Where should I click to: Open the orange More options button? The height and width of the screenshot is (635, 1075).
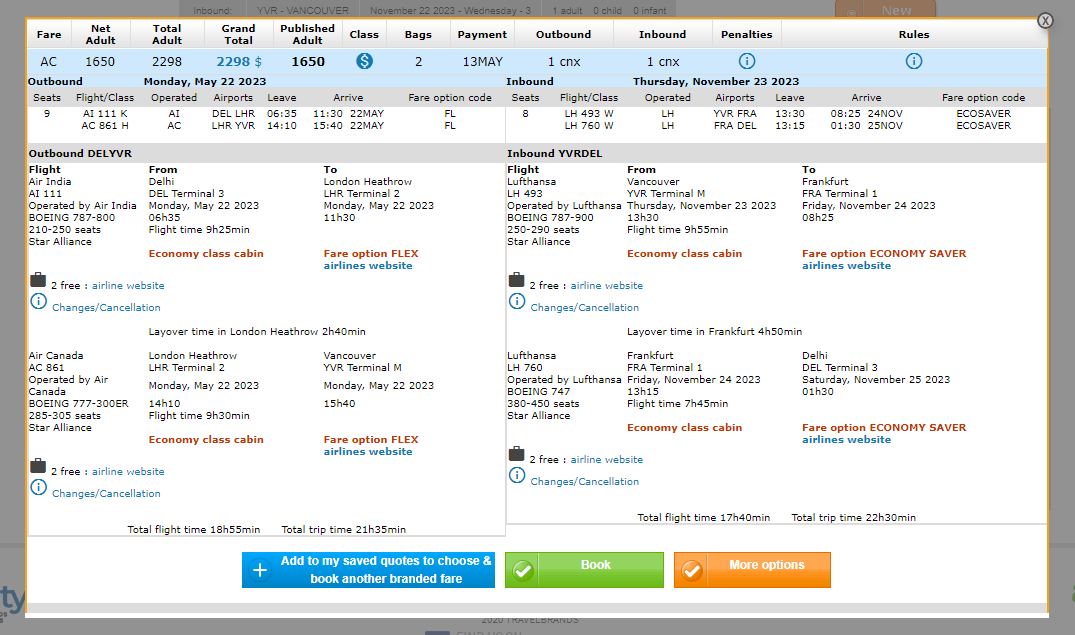[x=752, y=570]
